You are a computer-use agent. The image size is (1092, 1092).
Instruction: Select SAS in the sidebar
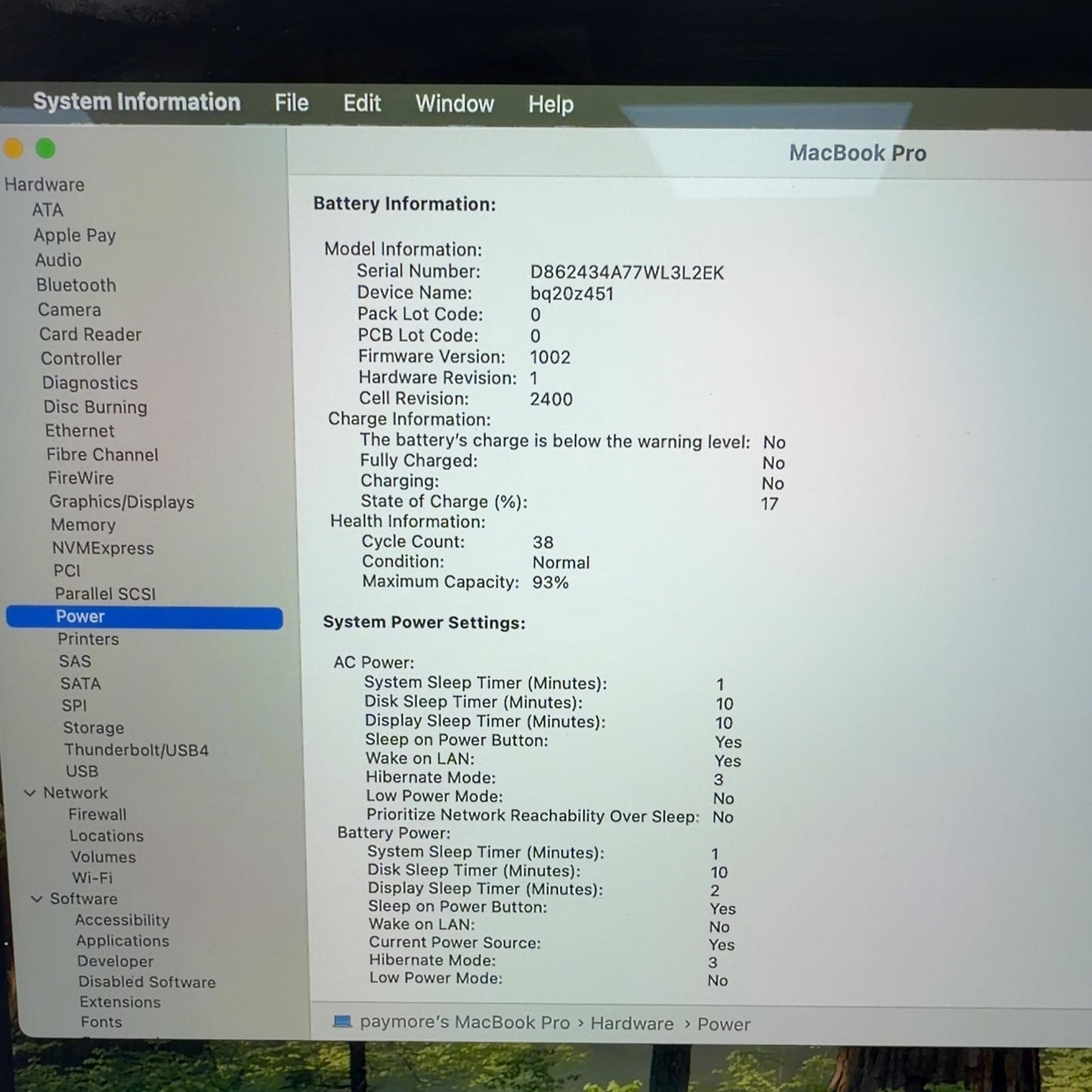pos(75,661)
